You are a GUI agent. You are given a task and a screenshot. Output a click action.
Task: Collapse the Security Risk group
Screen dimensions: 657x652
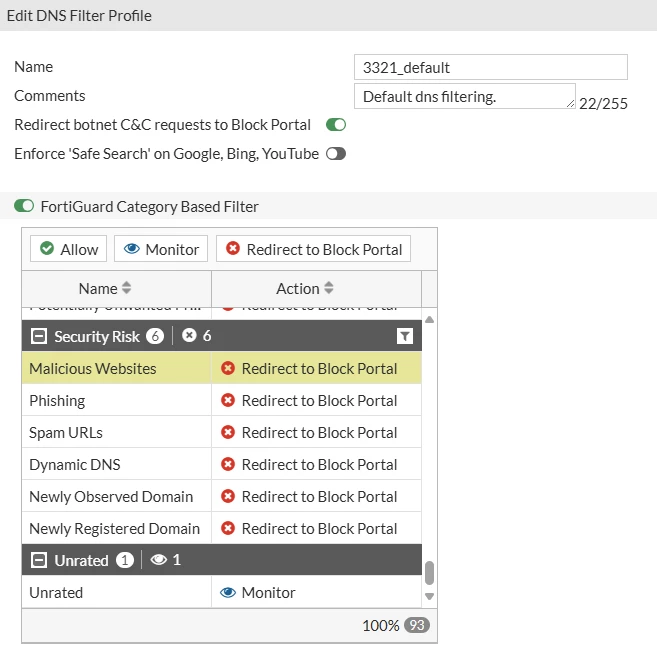pos(39,336)
